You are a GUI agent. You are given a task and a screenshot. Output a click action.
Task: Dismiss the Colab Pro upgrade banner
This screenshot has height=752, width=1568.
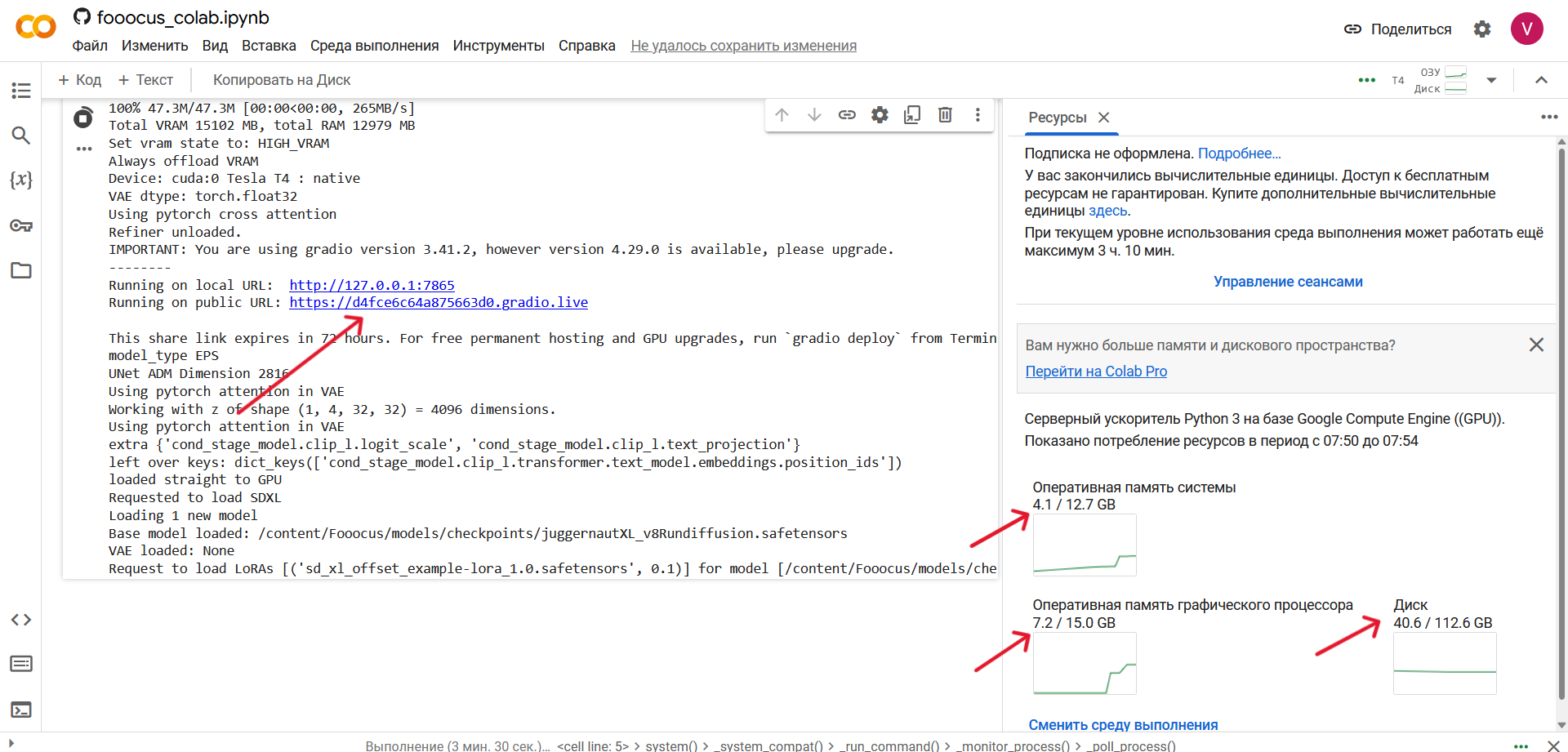point(1536,345)
